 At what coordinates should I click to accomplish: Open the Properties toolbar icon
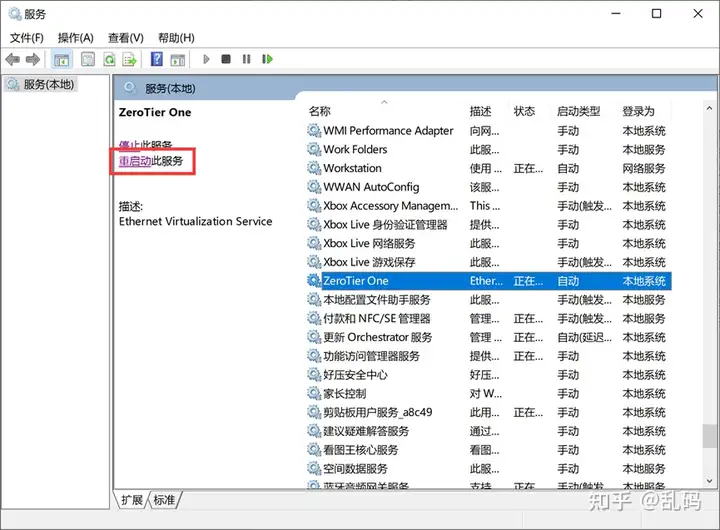coord(88,59)
